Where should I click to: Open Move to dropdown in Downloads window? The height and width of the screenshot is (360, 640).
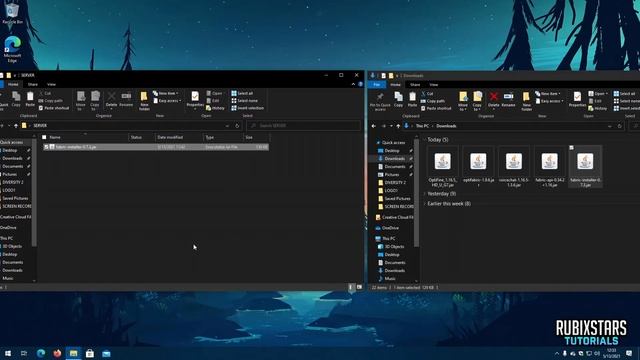point(463,110)
